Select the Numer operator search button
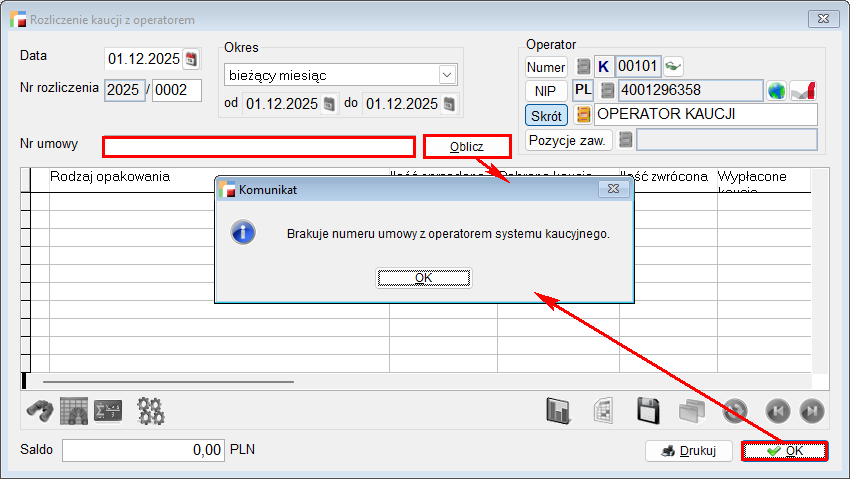The height and width of the screenshot is (479, 850). [546, 67]
